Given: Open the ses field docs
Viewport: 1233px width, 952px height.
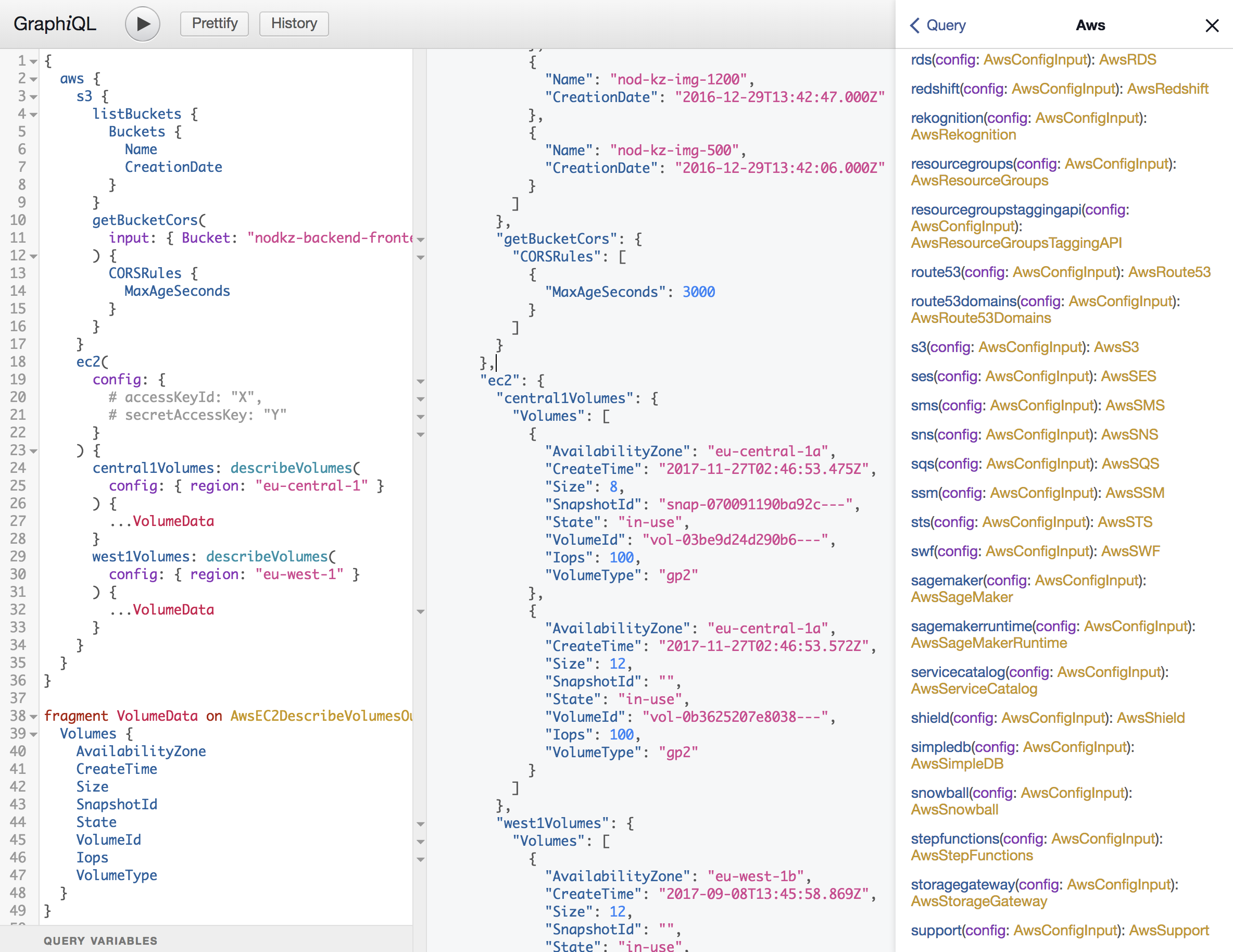Looking at the screenshot, I should click(x=922, y=377).
